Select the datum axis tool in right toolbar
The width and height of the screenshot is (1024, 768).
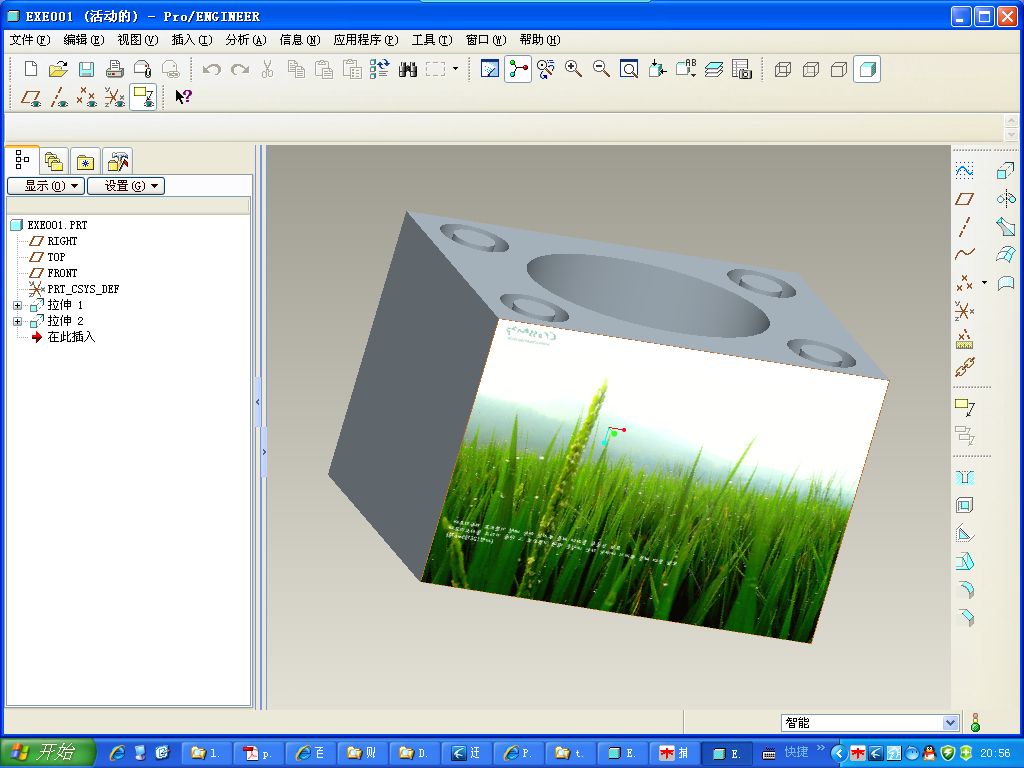(x=964, y=227)
